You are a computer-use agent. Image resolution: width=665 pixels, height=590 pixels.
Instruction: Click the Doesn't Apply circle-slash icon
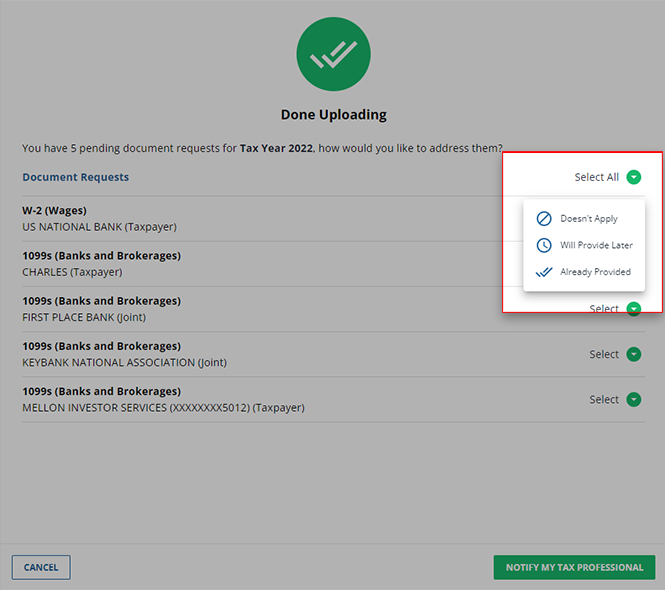pos(543,218)
